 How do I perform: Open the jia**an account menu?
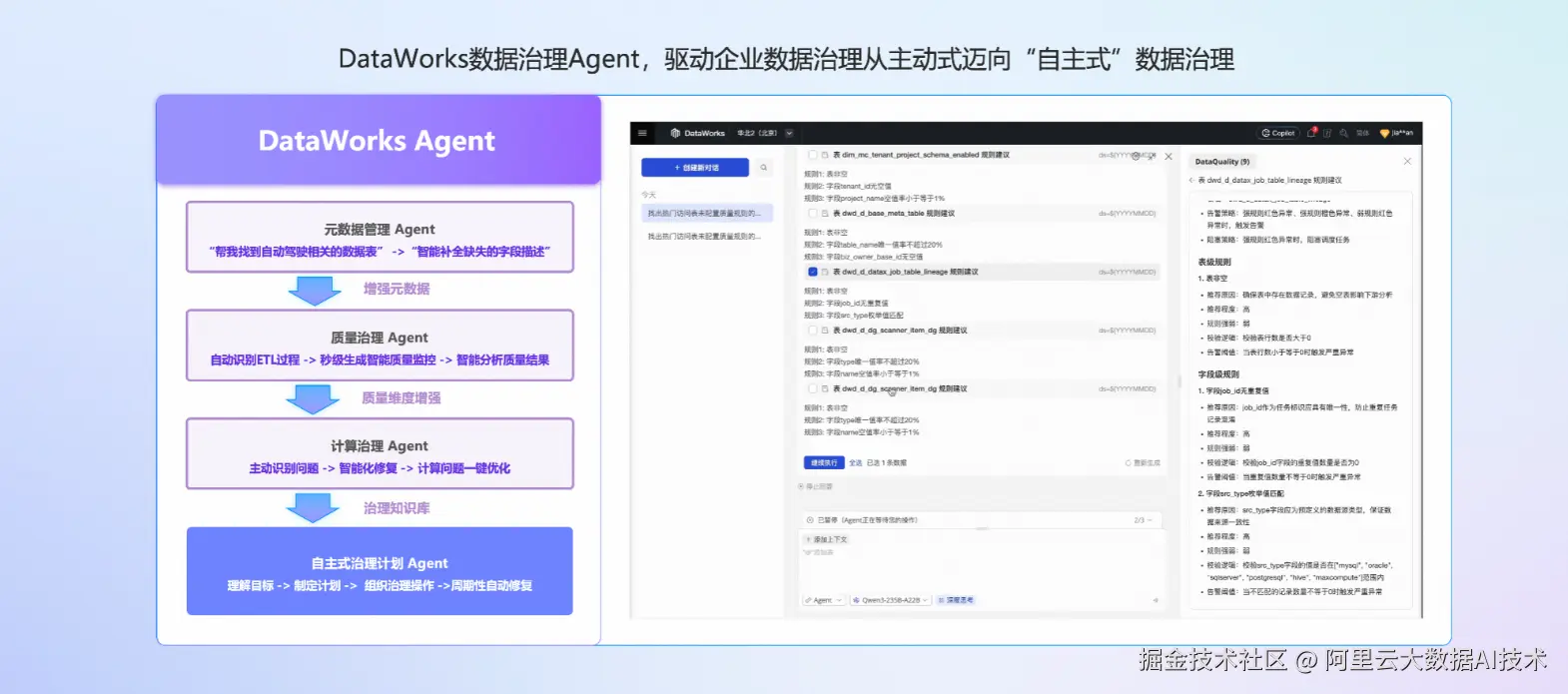(1396, 133)
